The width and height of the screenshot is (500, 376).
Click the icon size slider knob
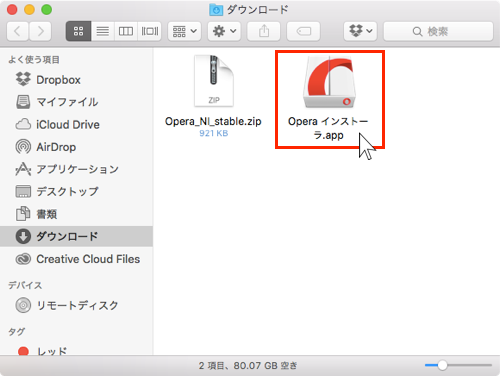click(x=442, y=365)
